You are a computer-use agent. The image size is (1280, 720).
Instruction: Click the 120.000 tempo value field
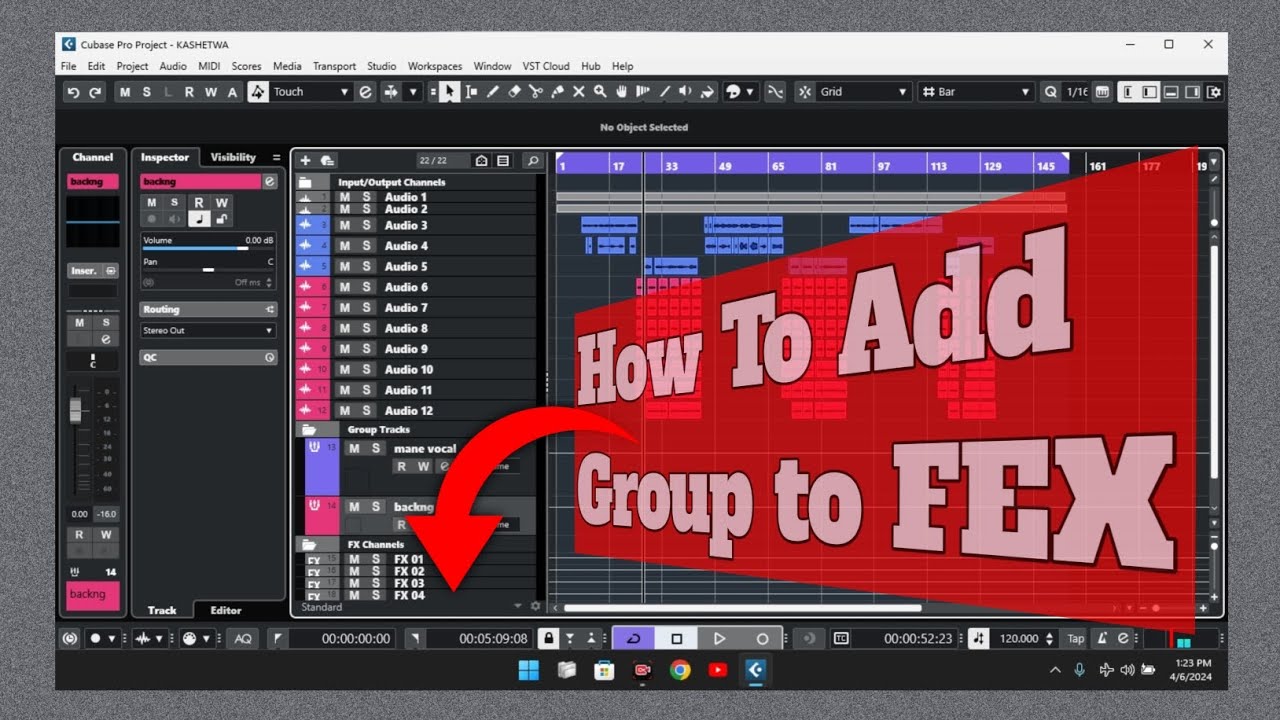[1019, 638]
